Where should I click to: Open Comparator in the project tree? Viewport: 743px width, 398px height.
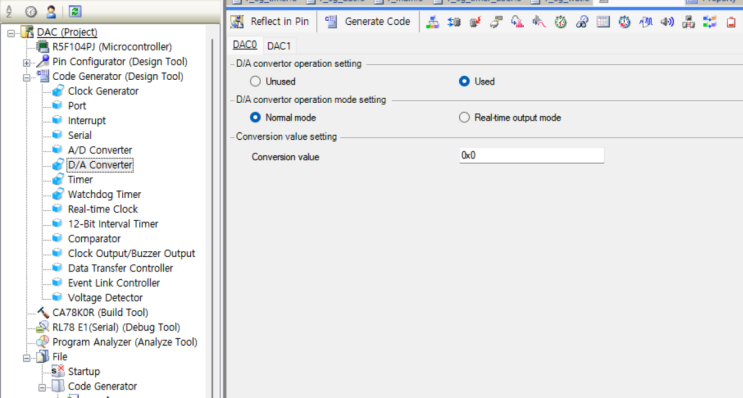[x=94, y=238]
